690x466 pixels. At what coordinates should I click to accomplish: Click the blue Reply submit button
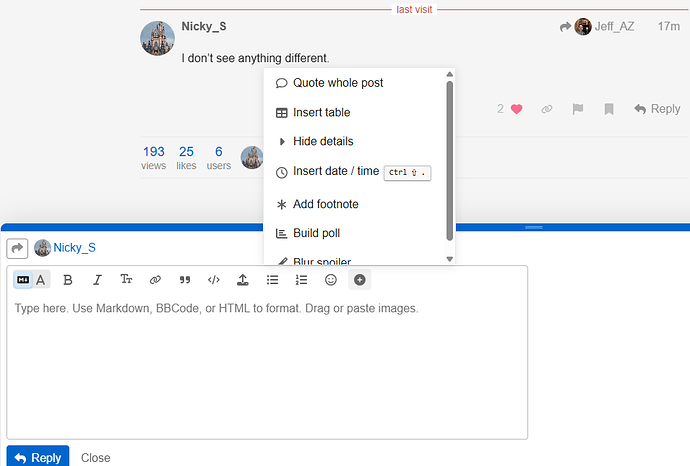point(38,457)
